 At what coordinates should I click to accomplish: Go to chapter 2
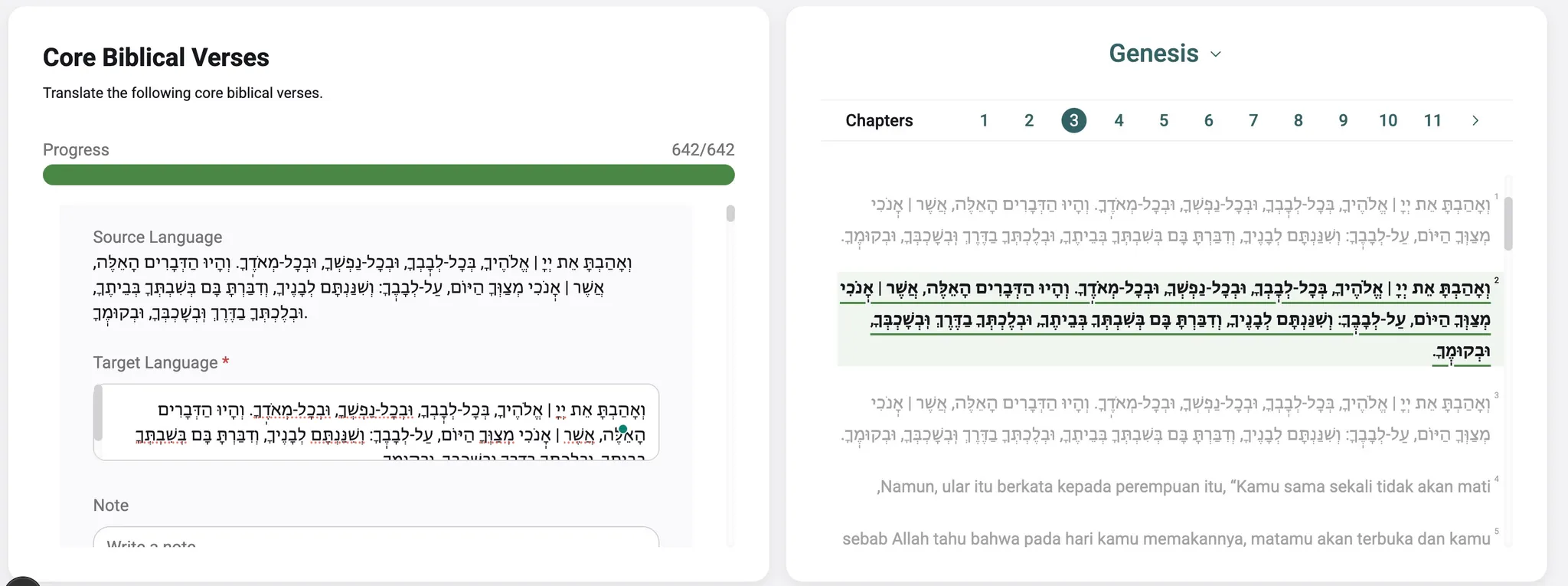coord(1029,120)
